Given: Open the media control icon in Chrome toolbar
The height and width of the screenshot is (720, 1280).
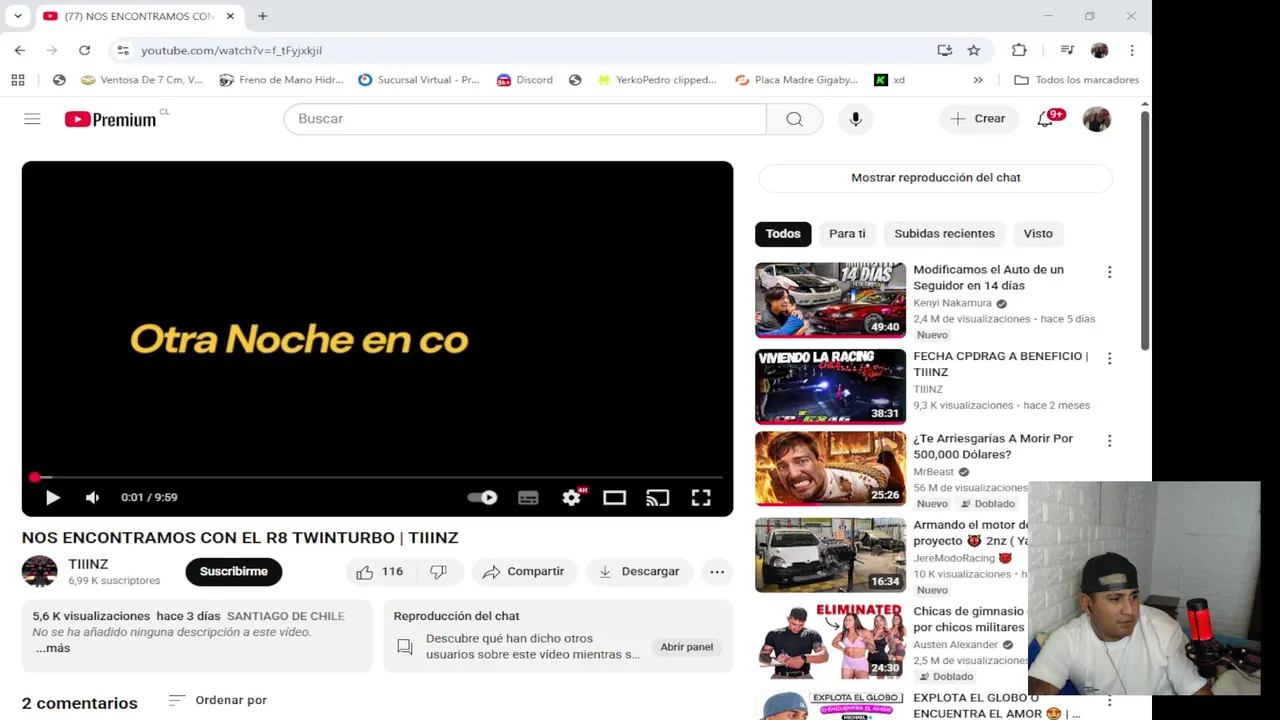Looking at the screenshot, I should click(1067, 50).
